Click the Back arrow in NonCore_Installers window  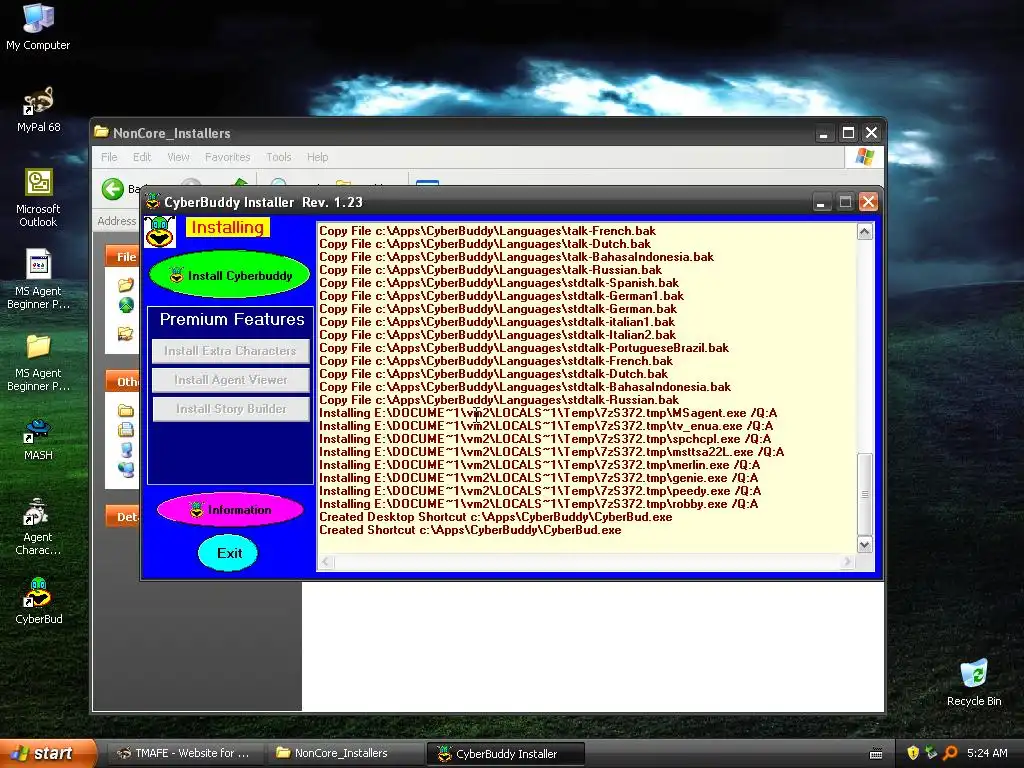[x=112, y=189]
